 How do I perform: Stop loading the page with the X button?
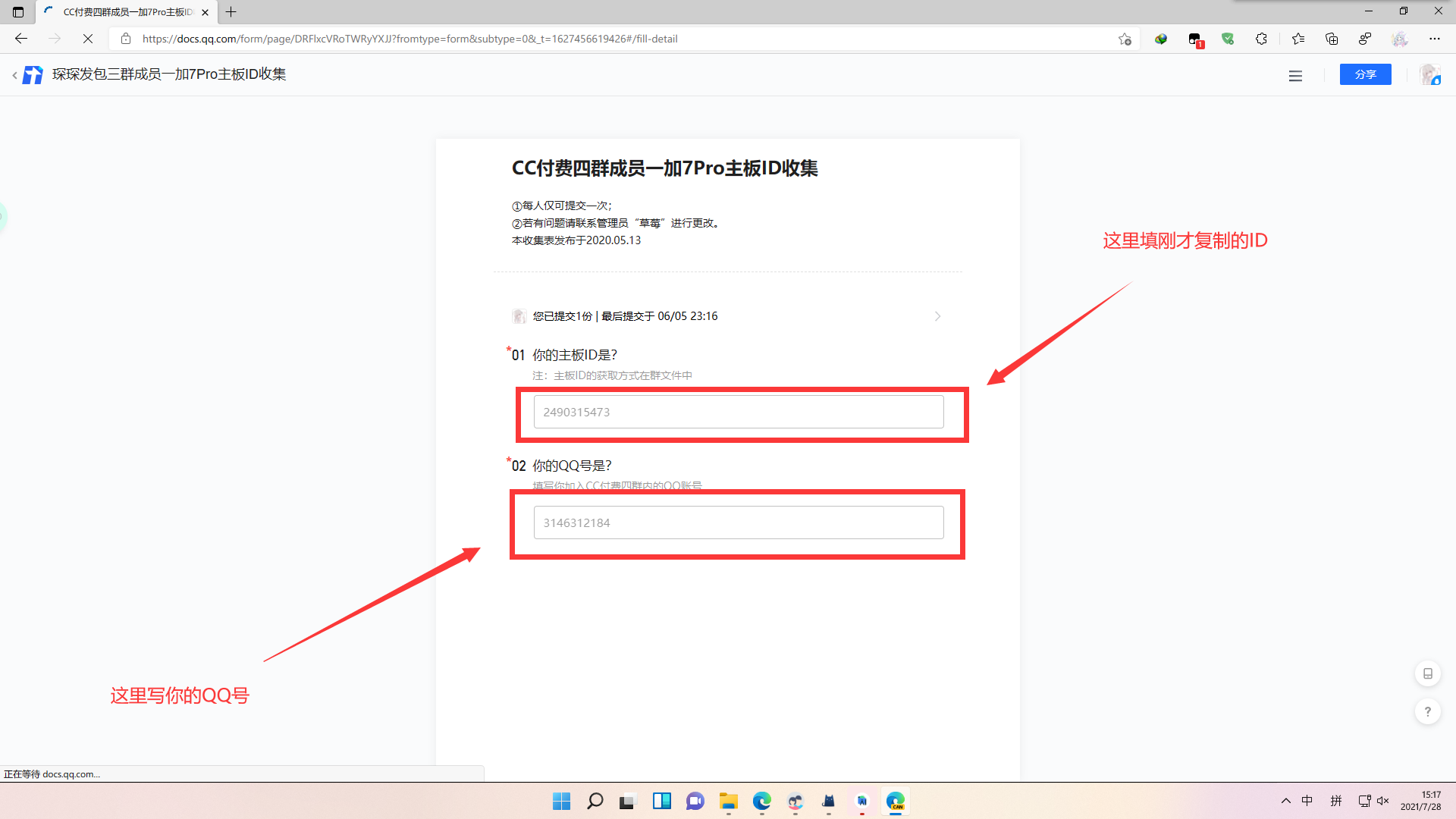tap(88, 39)
